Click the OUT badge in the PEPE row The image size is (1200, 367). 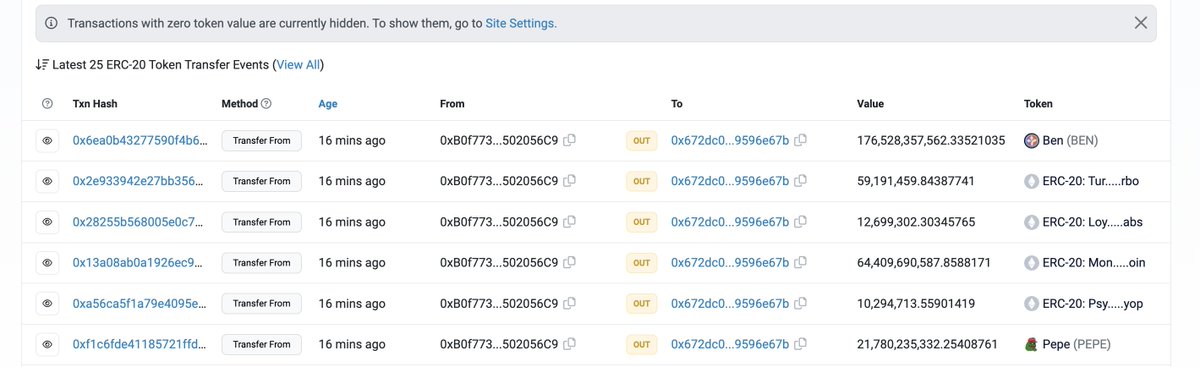(641, 344)
